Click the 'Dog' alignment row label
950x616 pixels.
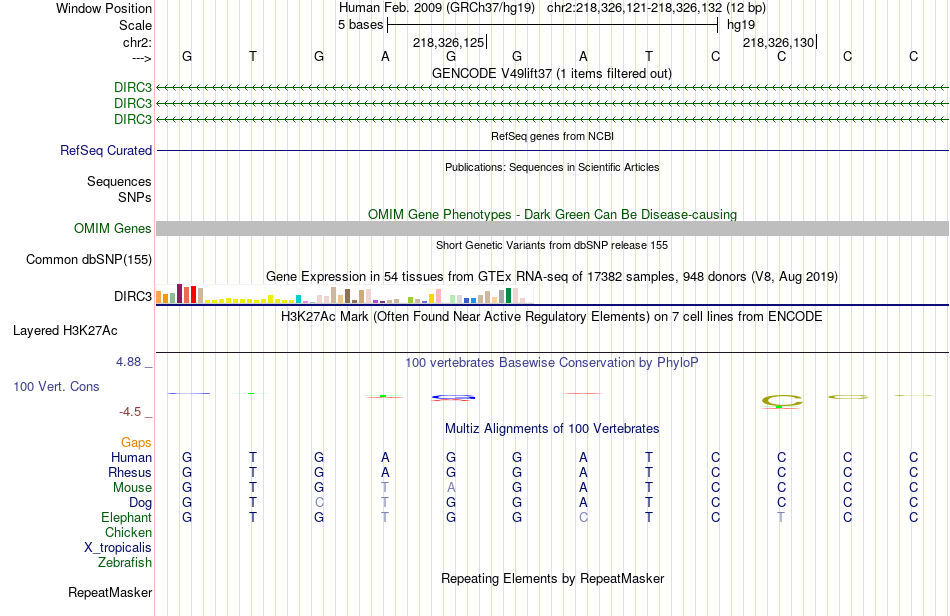[x=140, y=503]
